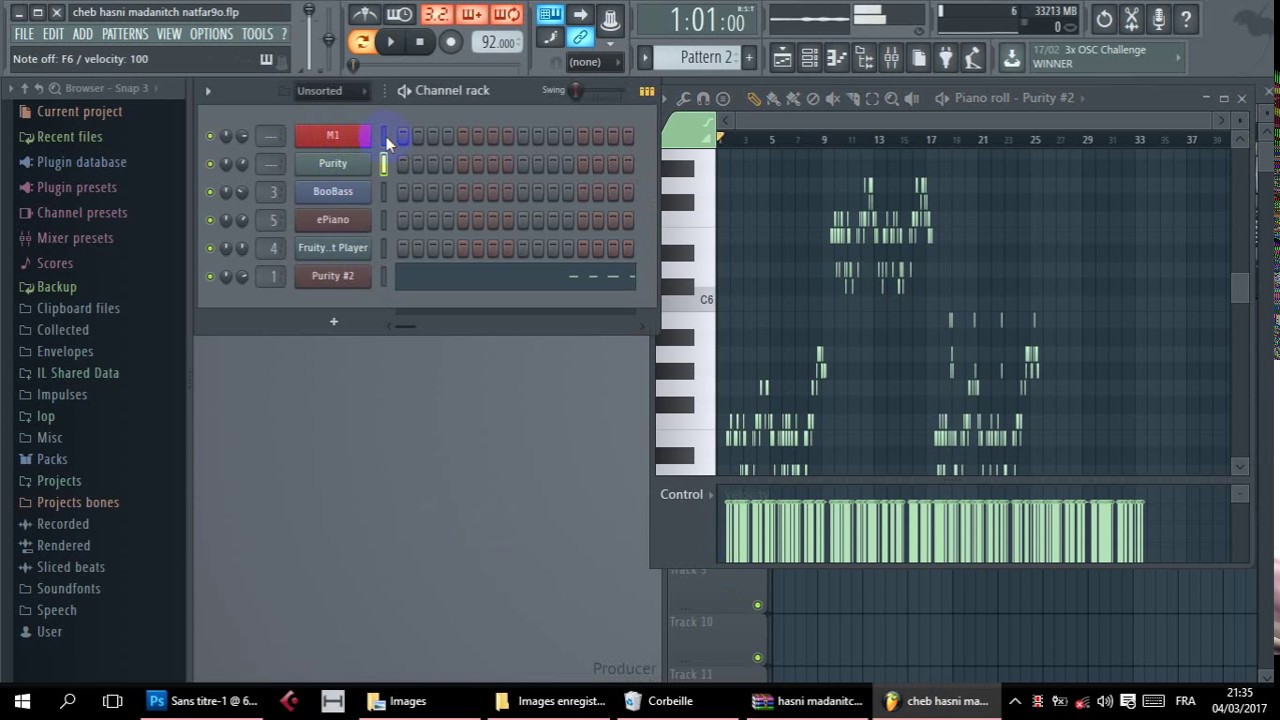Select the Delete tool in Piano roll
1280x720 pixels.
click(x=812, y=98)
